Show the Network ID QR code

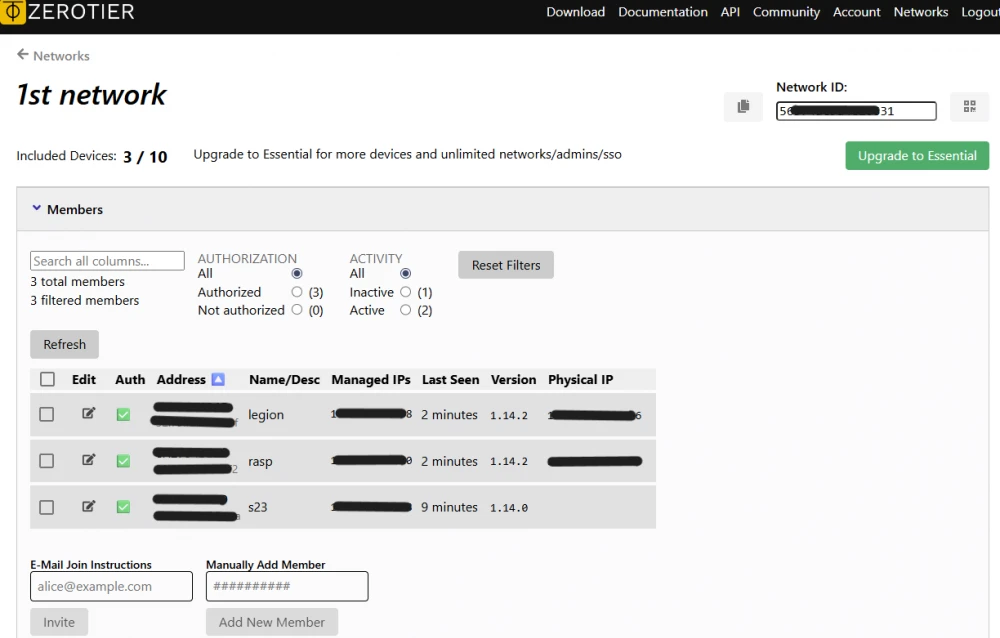(x=969, y=107)
